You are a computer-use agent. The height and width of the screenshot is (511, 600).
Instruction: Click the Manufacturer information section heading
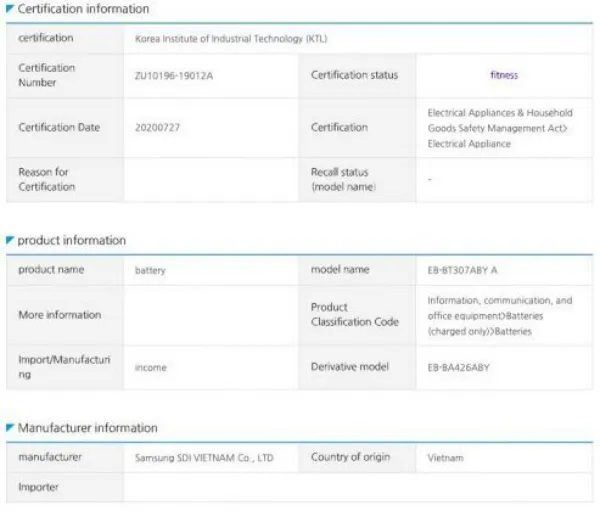point(87,428)
